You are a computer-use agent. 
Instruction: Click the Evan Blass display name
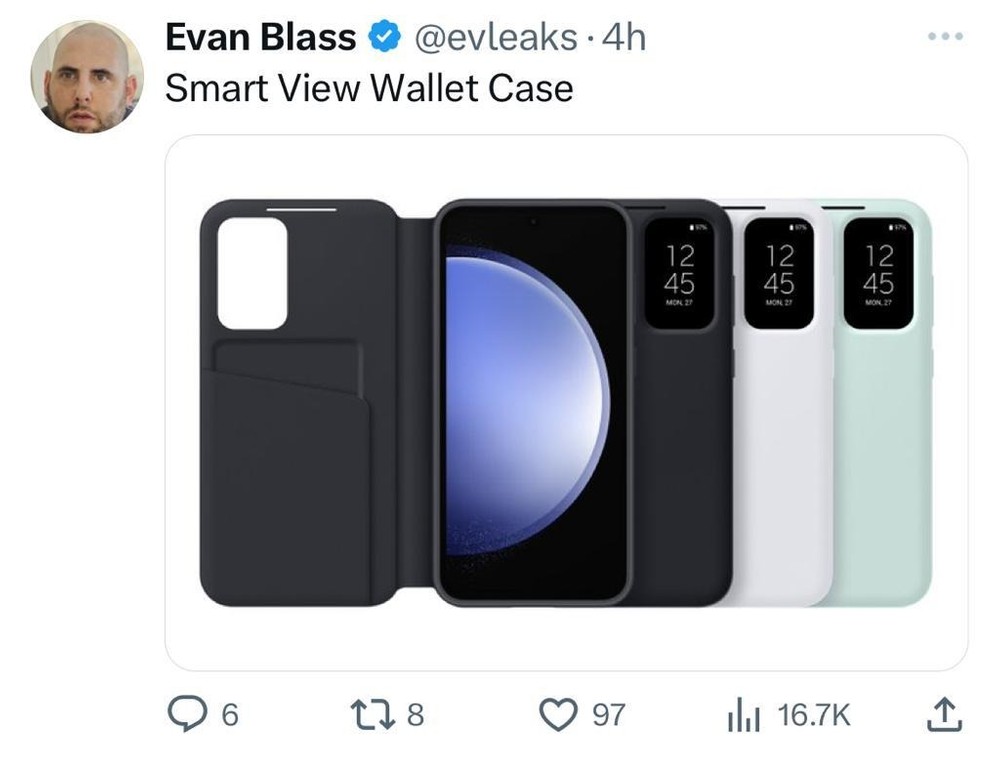pos(260,38)
